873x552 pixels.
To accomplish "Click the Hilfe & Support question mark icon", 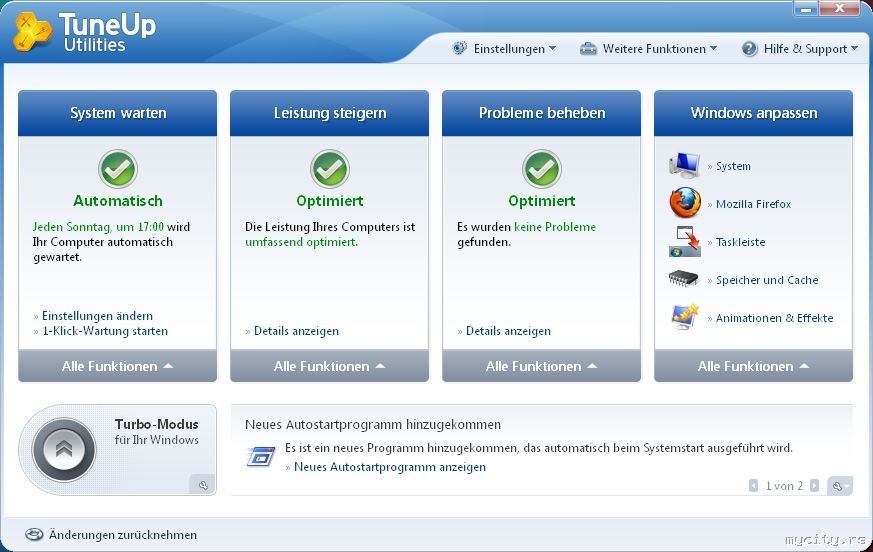I will click(x=749, y=48).
